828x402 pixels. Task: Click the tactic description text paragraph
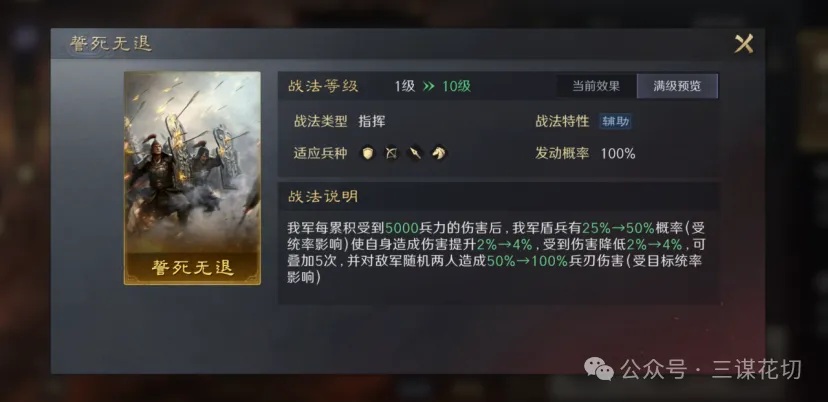(496, 253)
